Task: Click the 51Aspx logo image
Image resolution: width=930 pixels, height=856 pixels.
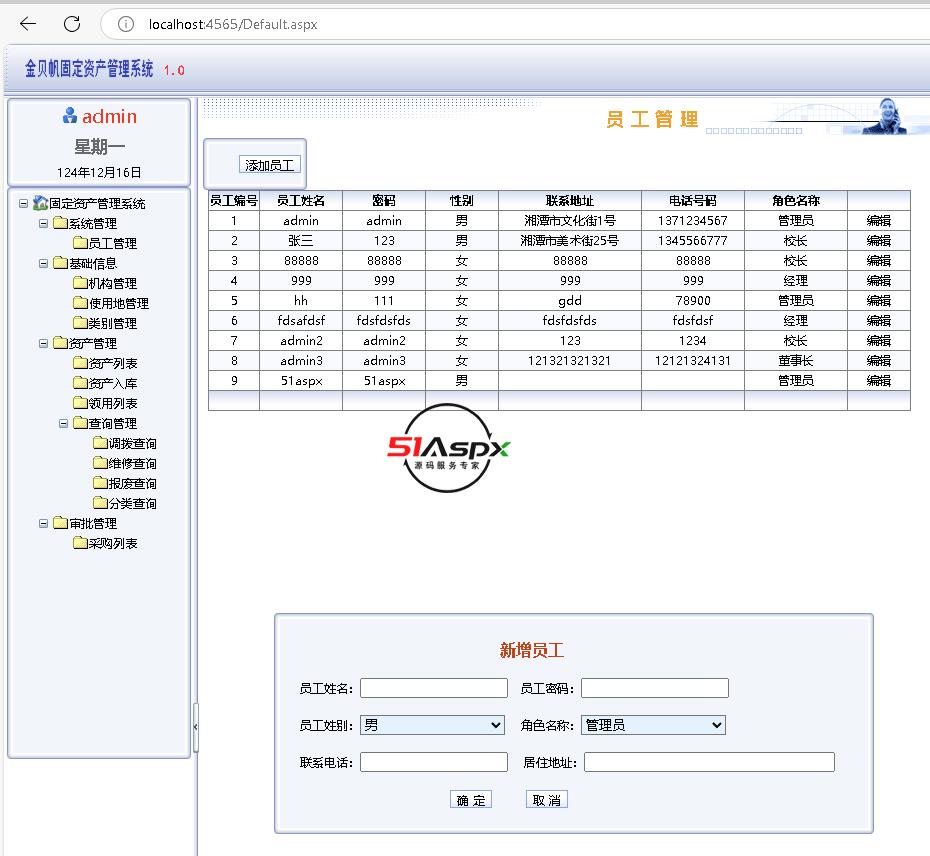Action: (x=448, y=448)
